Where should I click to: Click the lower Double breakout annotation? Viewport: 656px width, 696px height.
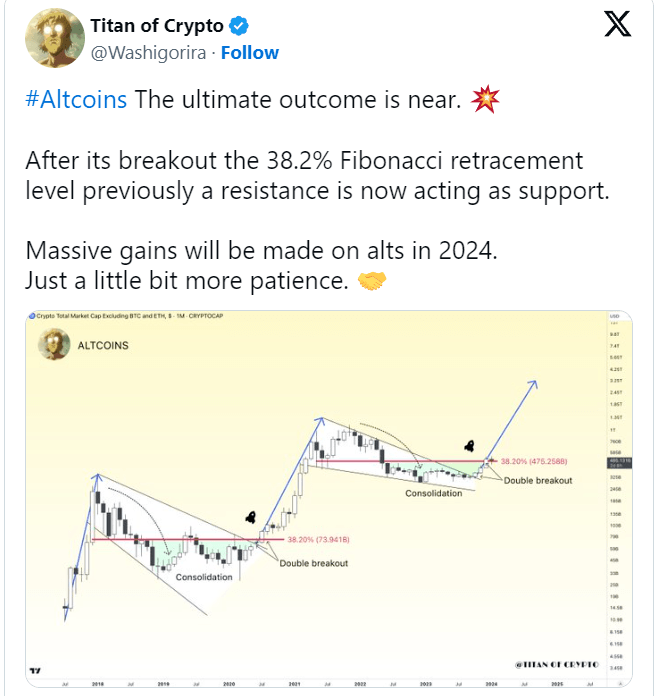(314, 563)
